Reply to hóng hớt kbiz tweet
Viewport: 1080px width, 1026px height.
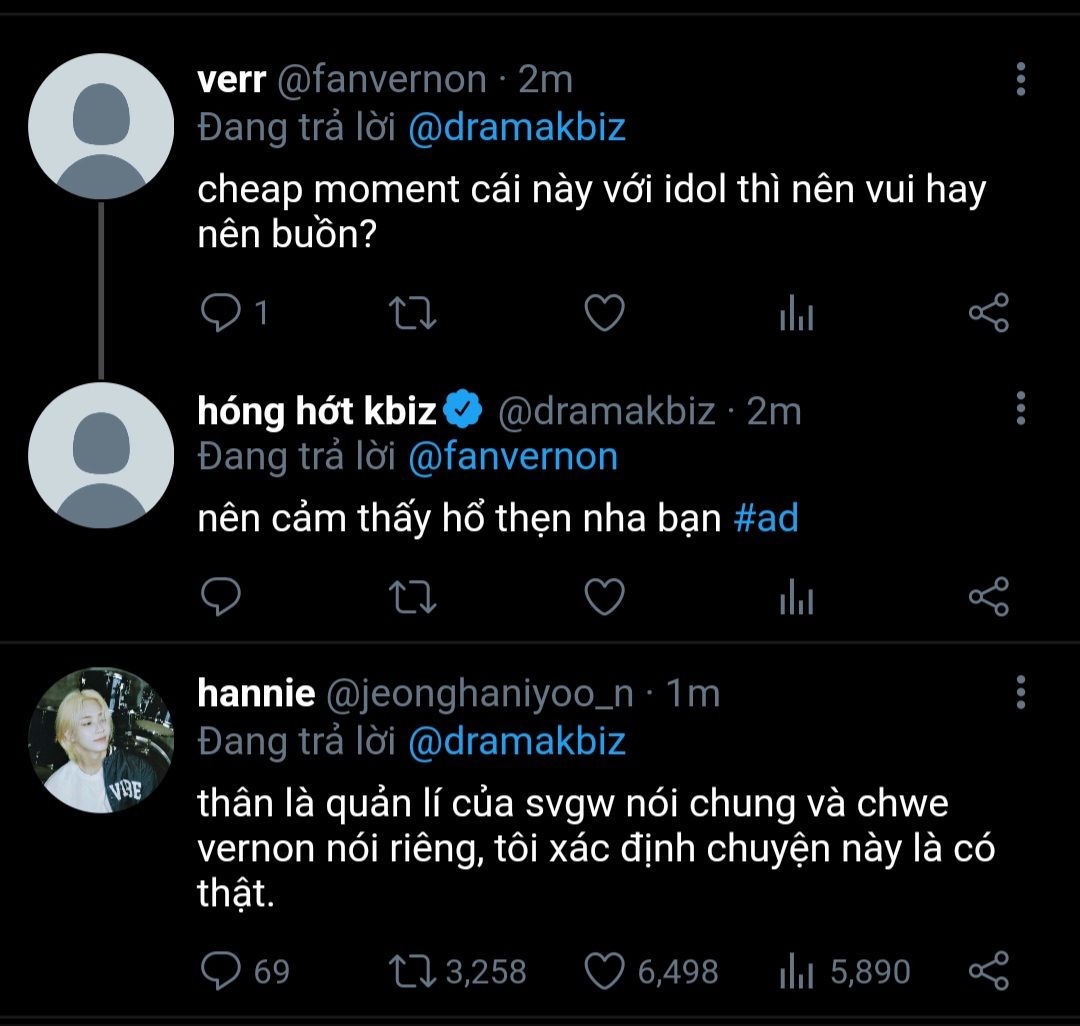tap(220, 597)
